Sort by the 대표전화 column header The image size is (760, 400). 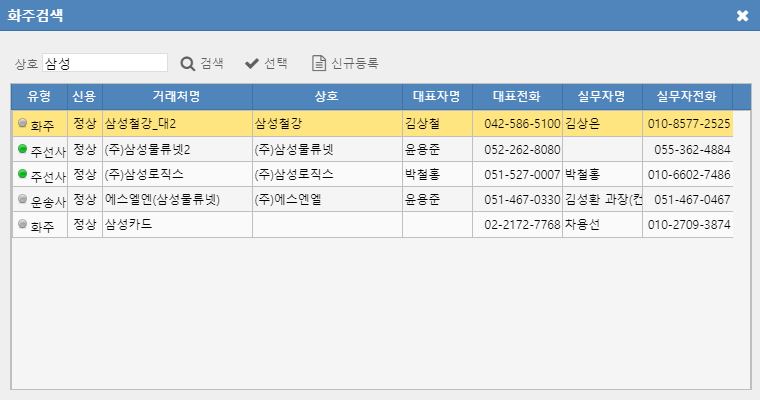[x=517, y=96]
